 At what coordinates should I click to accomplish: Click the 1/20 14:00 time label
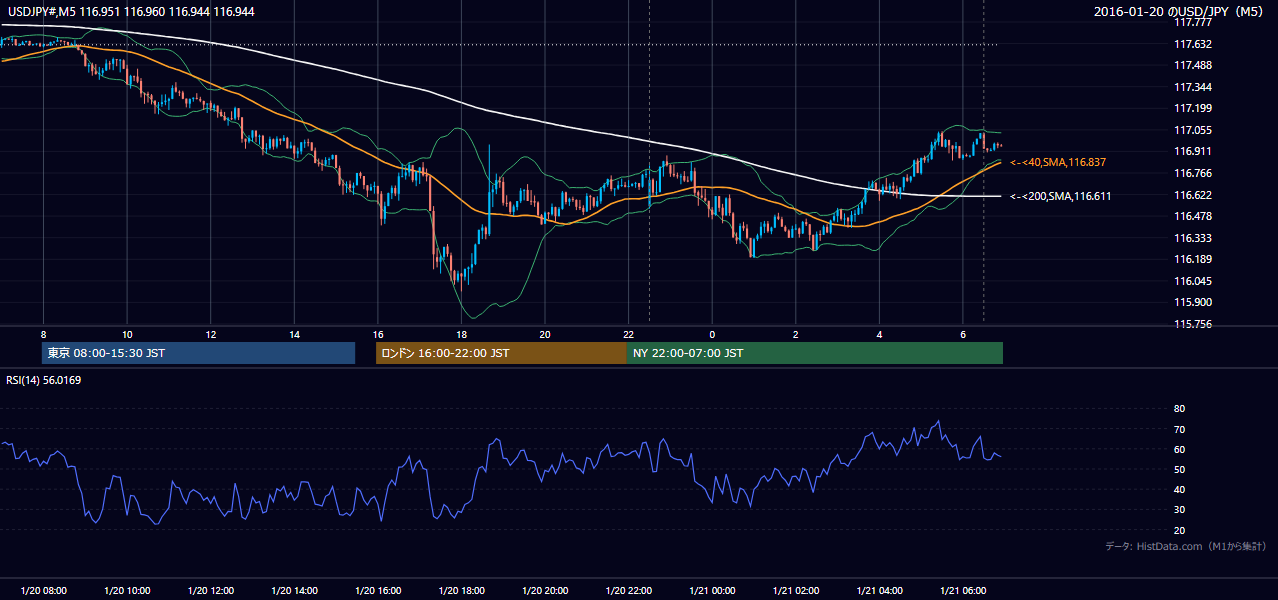pos(294,591)
